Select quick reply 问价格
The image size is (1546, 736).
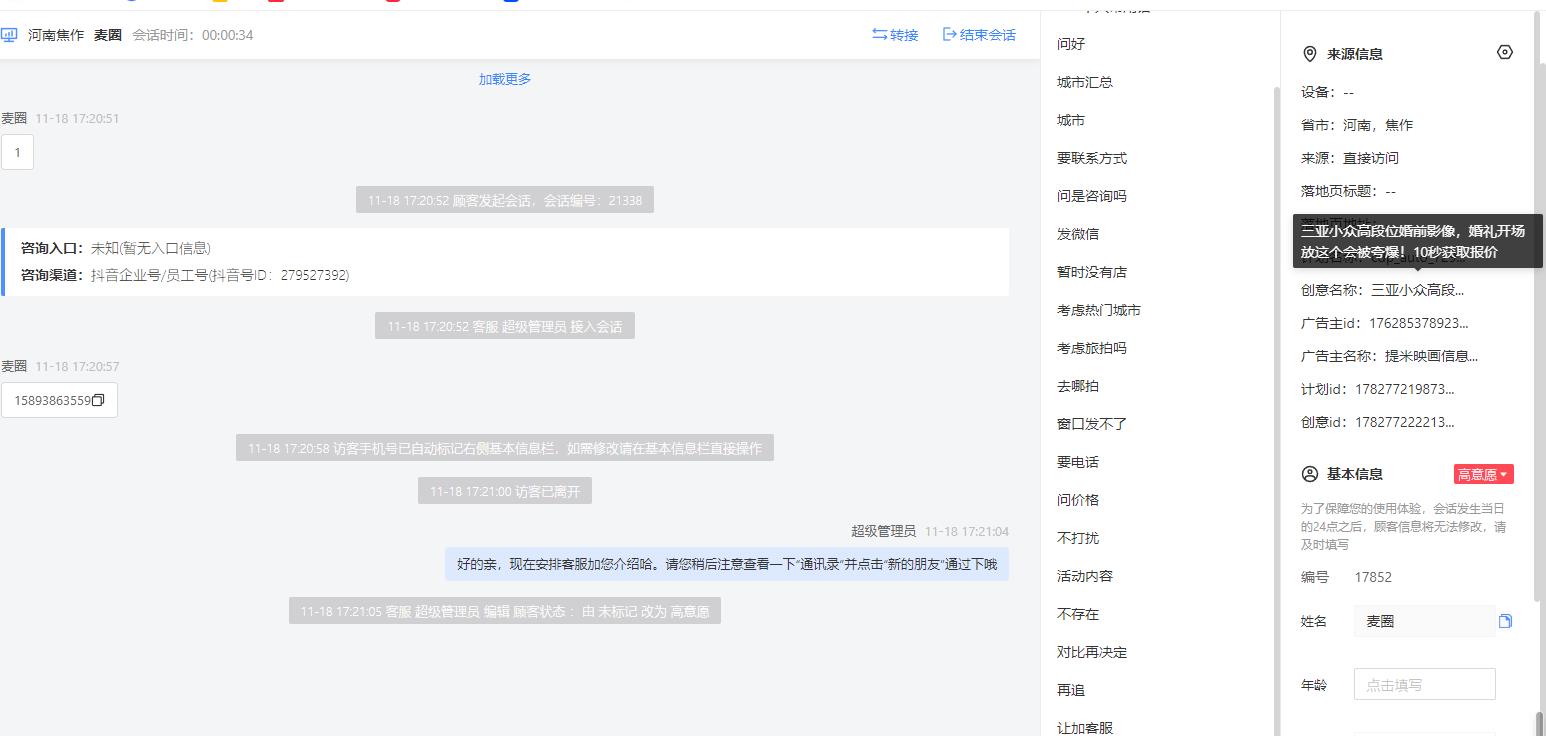(x=1078, y=500)
